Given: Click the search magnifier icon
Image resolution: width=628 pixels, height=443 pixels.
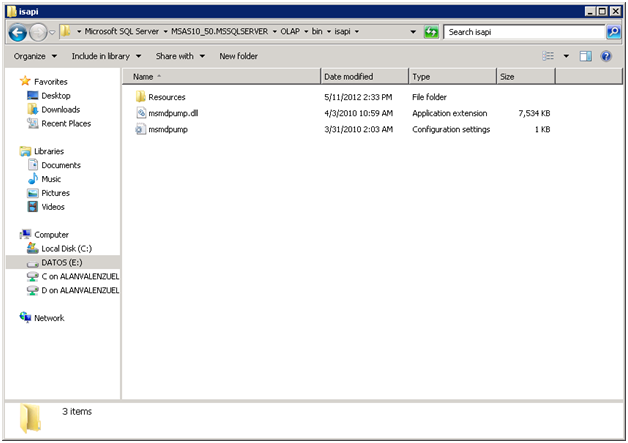Looking at the screenshot, I should [x=613, y=32].
